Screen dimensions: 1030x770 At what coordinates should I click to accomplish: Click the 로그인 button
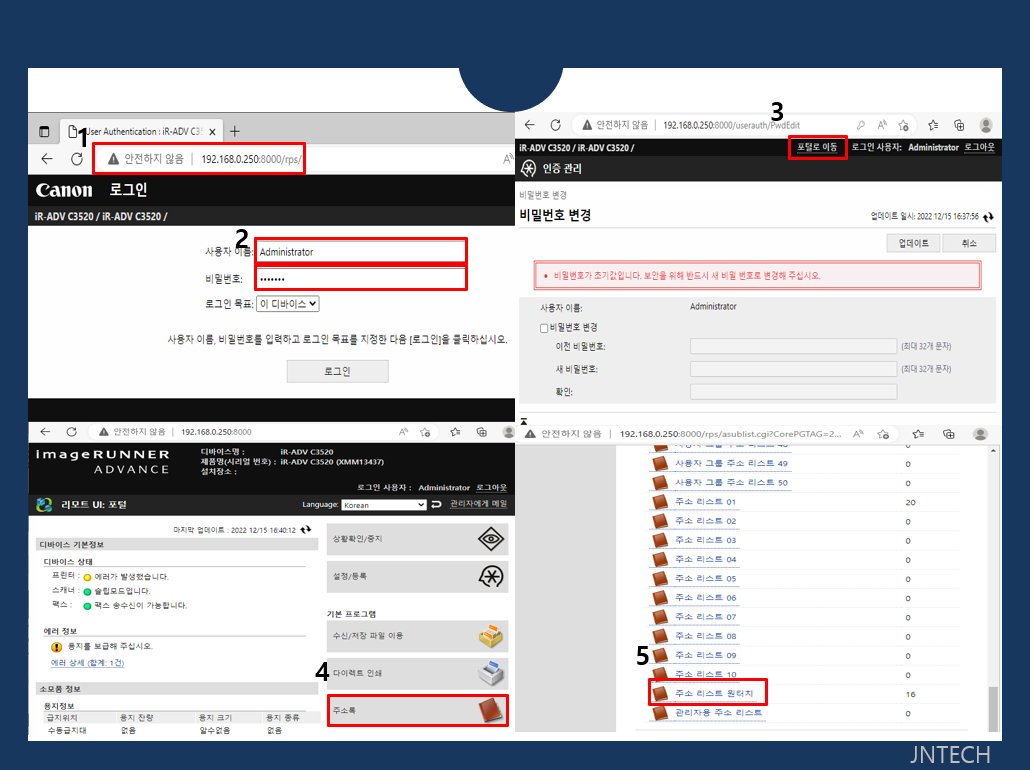click(x=338, y=371)
